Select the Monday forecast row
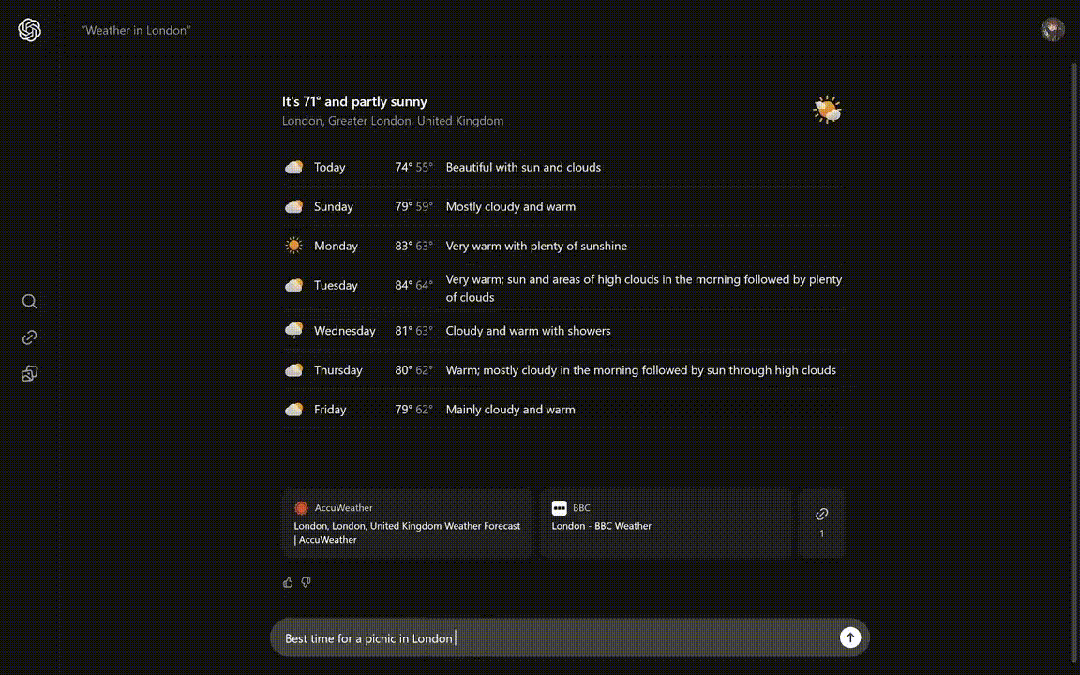1080x675 pixels. [x=564, y=246]
